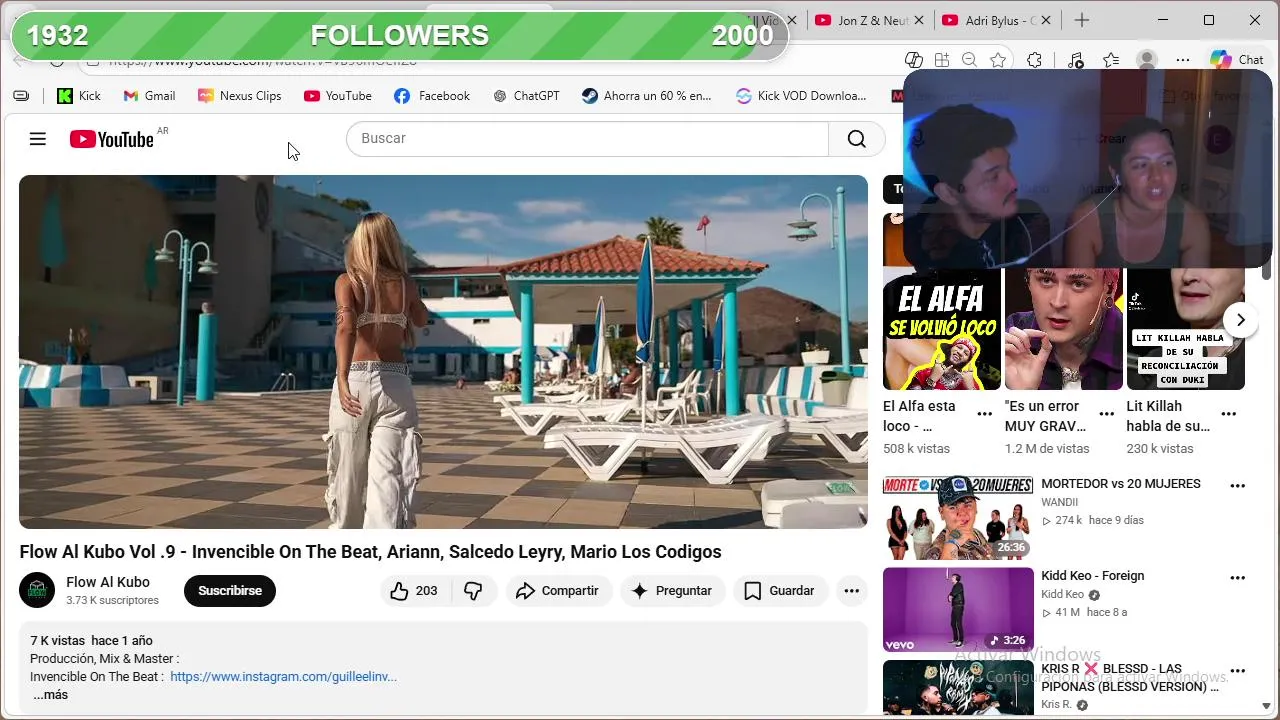
Task: Open the media control music icon
Action: [x=1075, y=60]
